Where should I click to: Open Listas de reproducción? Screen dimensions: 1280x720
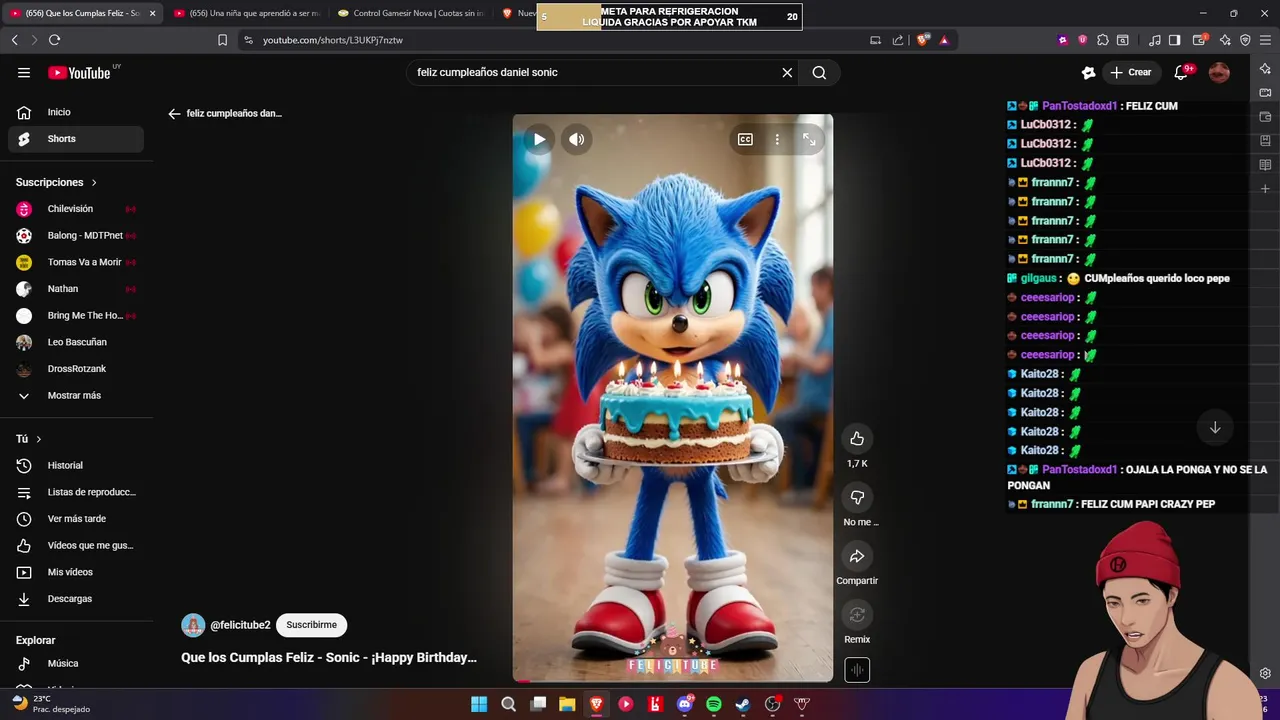[76, 492]
